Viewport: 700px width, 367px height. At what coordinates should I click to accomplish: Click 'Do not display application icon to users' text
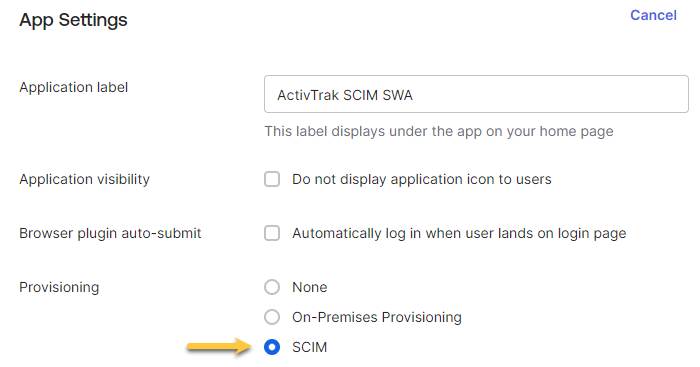pos(422,179)
